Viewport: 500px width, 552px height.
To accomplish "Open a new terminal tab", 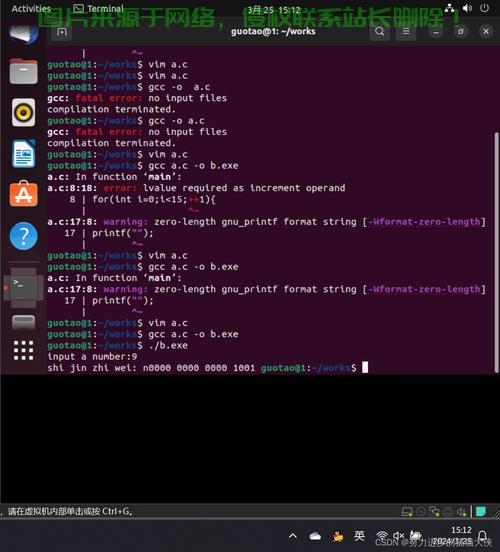I will (x=62, y=32).
